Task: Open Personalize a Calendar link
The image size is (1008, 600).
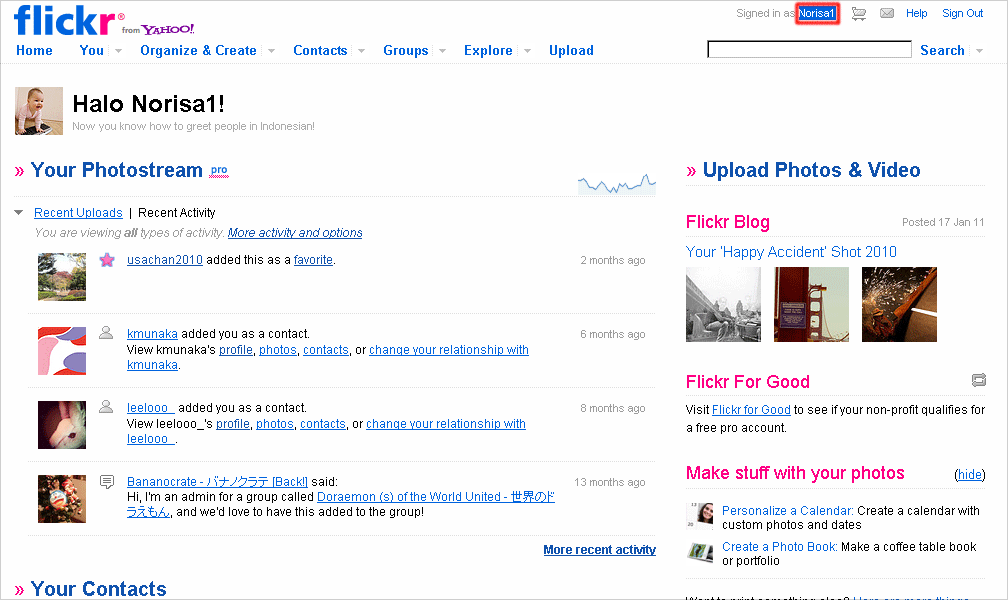Action: pos(788,510)
